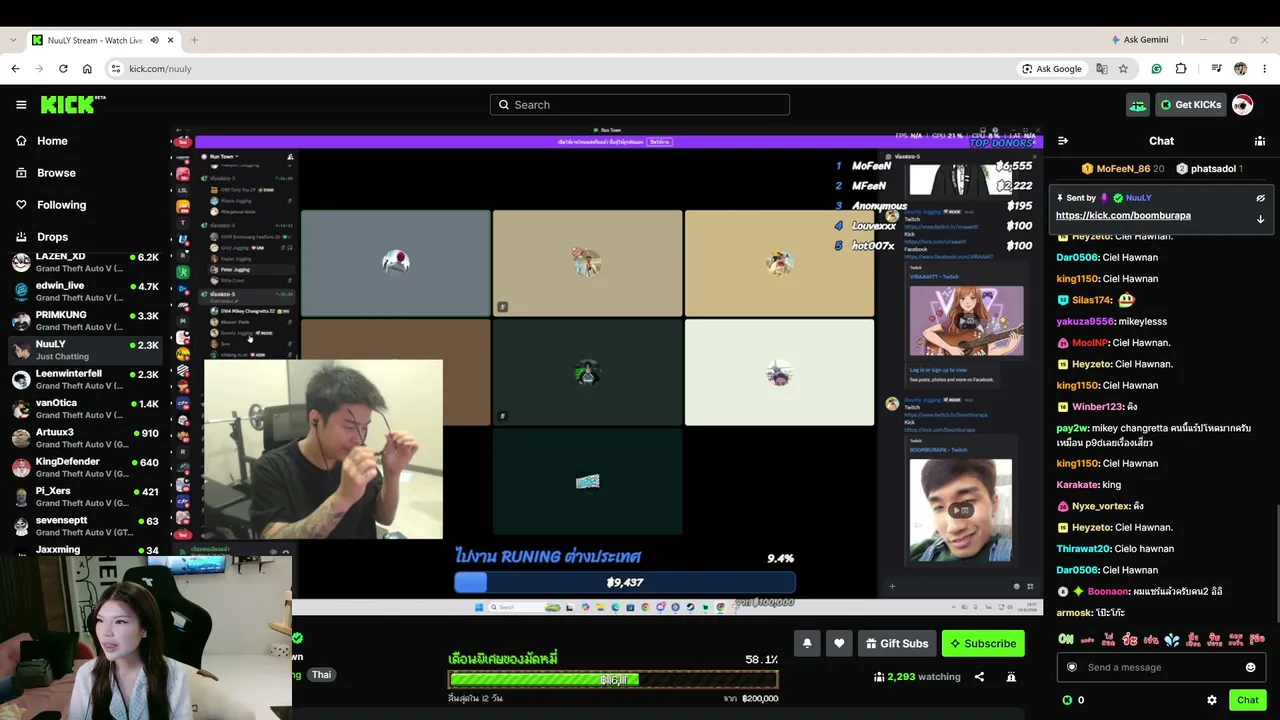Collapse the chat panel
Screen dimensions: 1280x720
coord(1063,141)
